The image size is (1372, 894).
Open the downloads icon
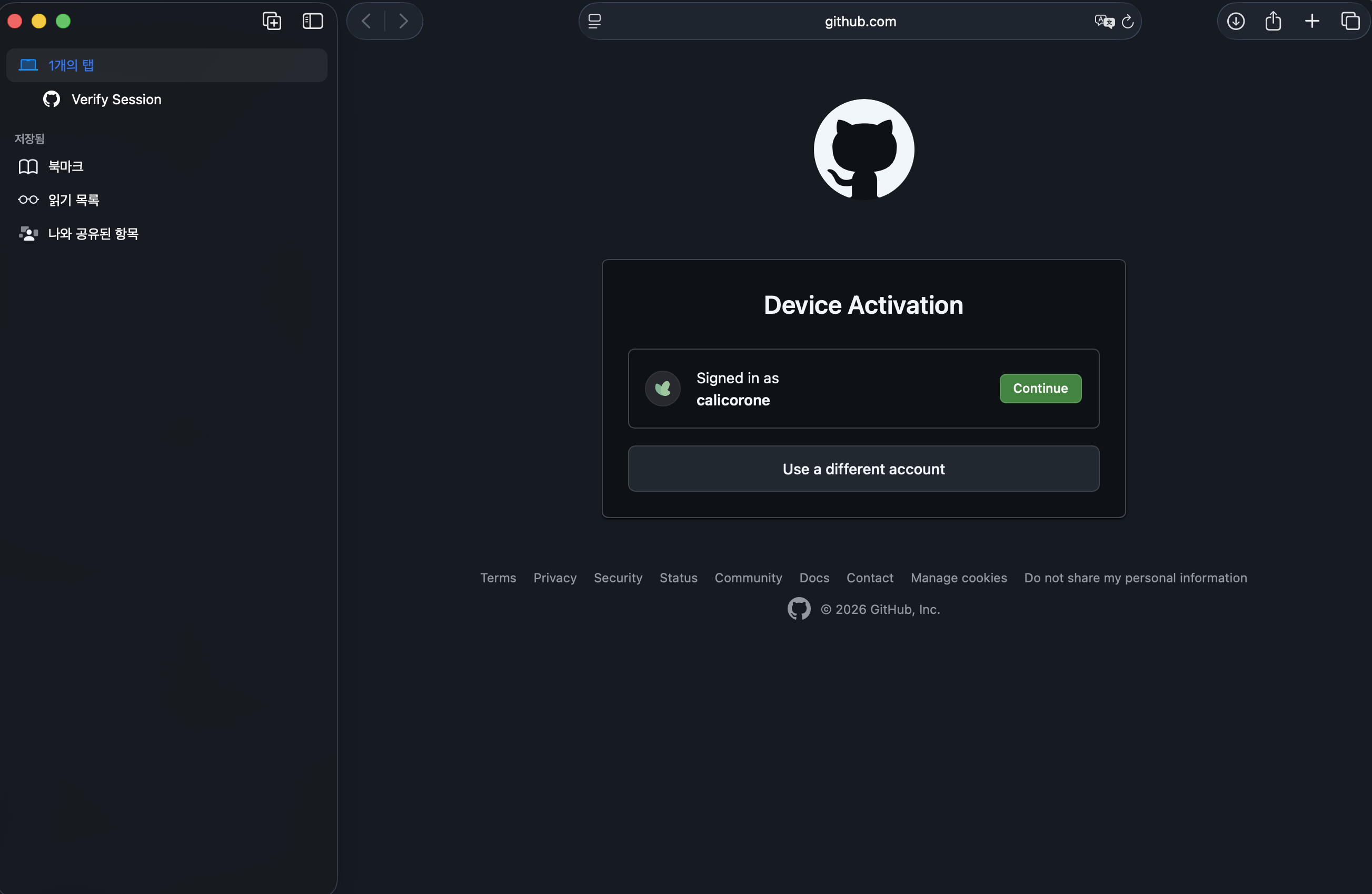1235,22
